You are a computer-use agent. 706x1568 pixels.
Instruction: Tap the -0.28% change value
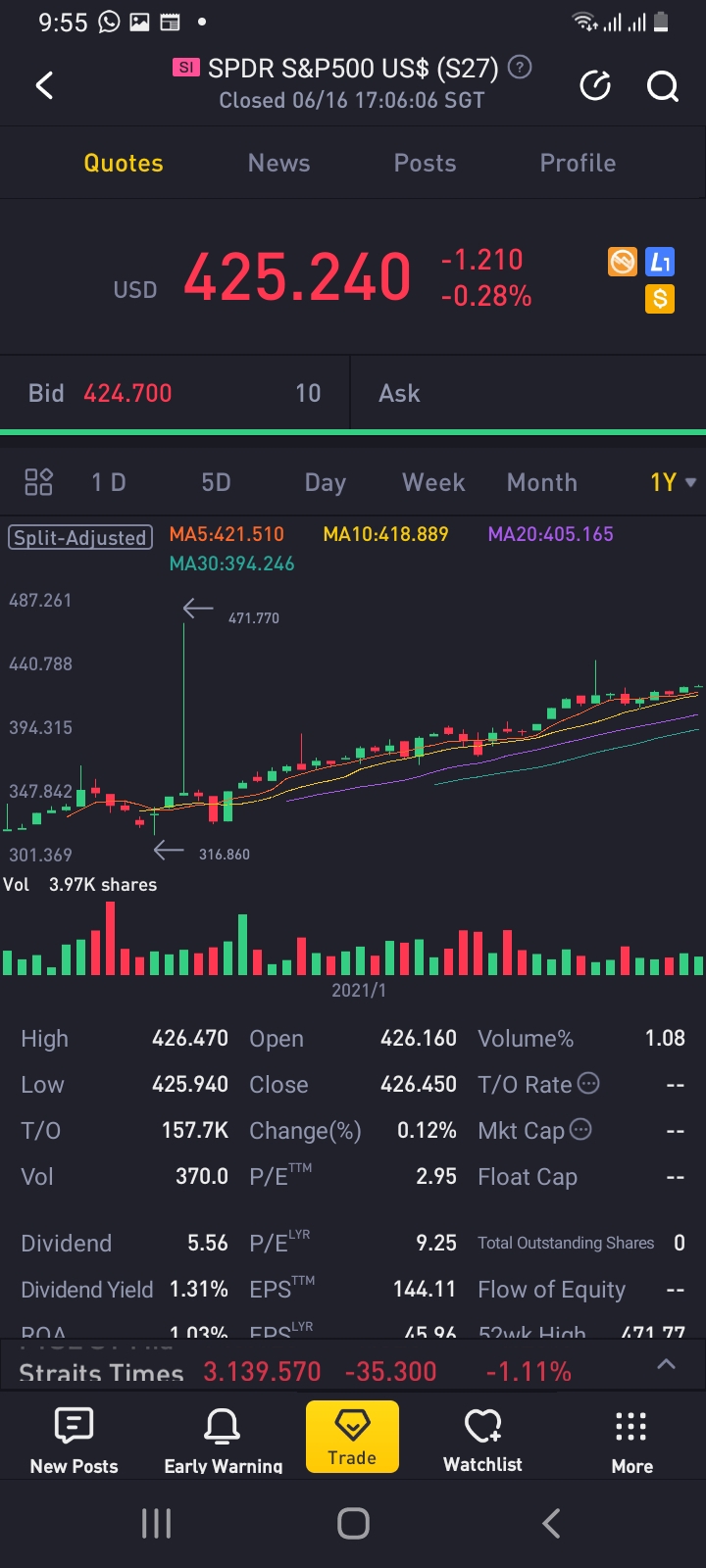[x=486, y=296]
